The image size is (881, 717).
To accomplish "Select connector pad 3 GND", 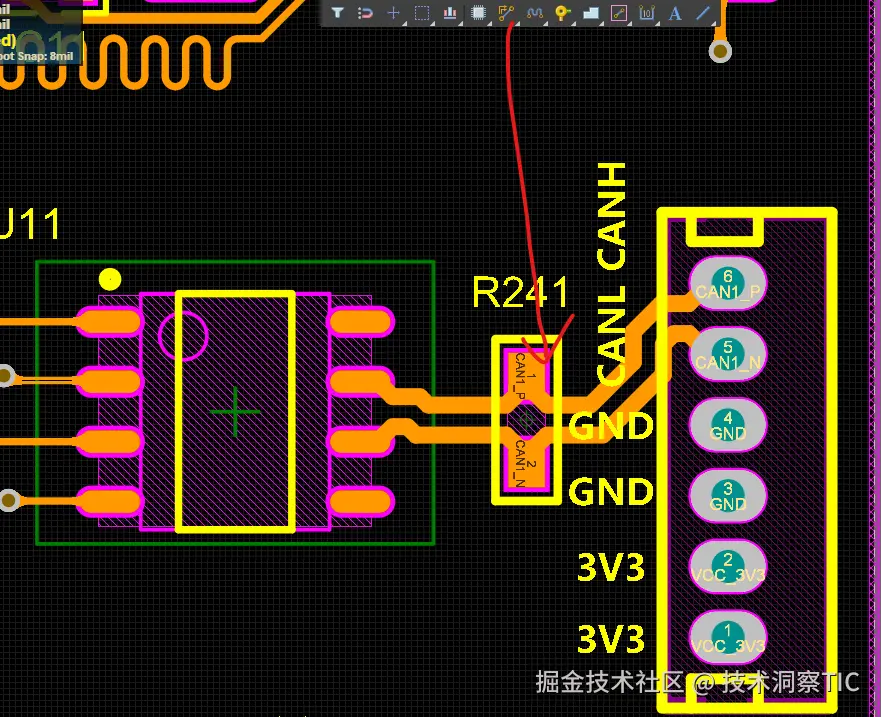I will [x=728, y=496].
